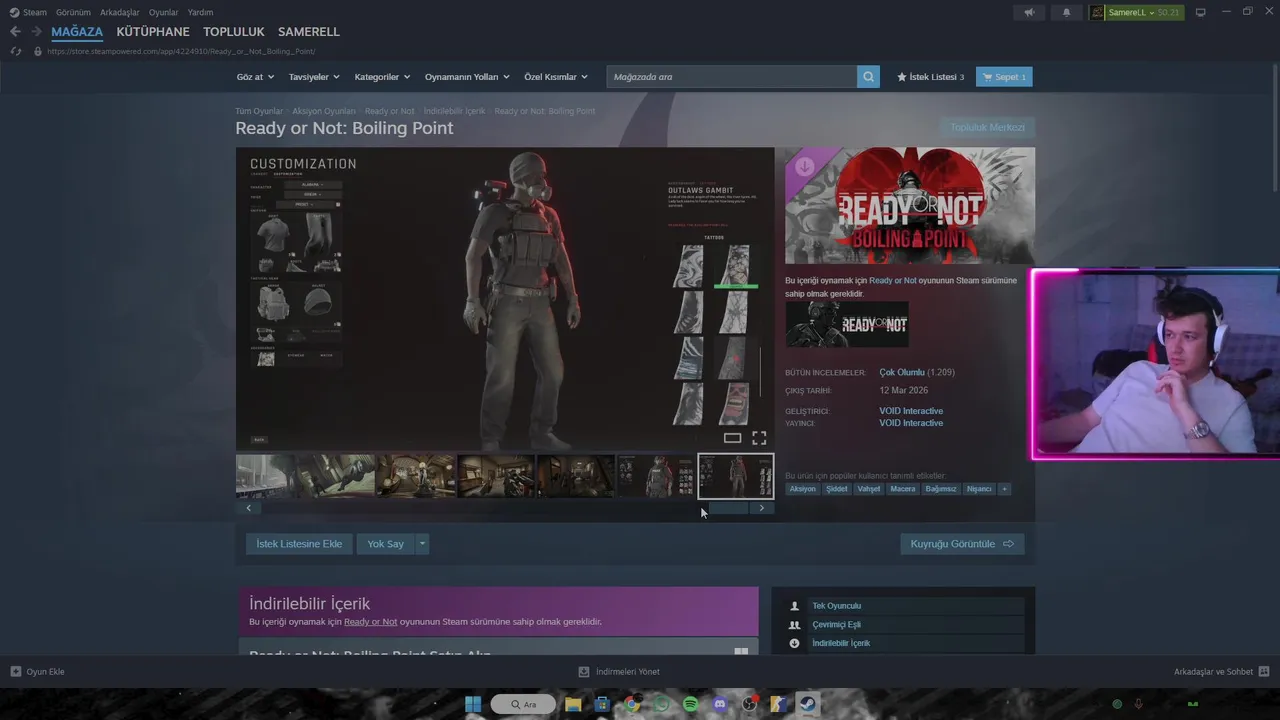Select the MAĞAZA tab
This screenshot has height=720, width=1280.
77,32
